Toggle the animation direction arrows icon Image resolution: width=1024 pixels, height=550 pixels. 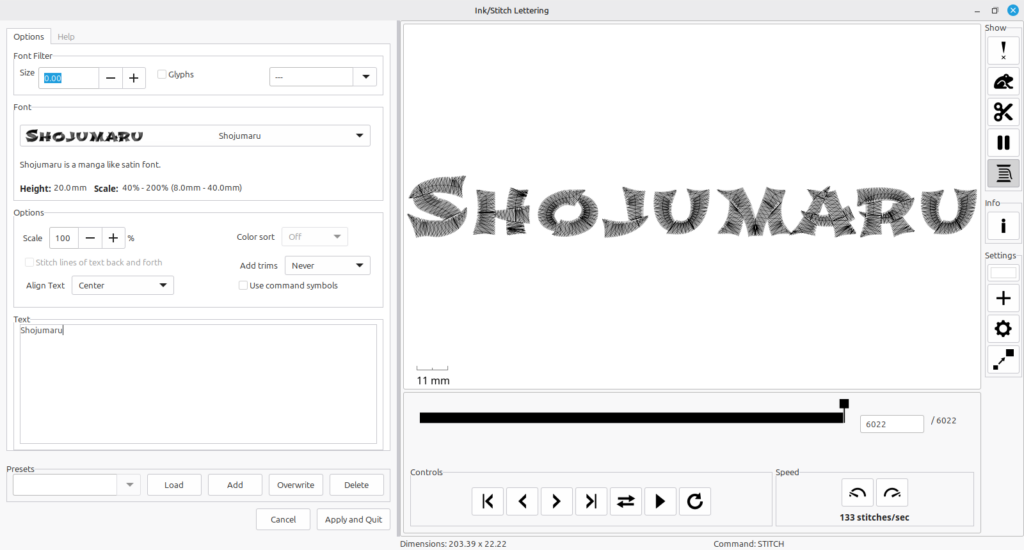click(x=626, y=501)
